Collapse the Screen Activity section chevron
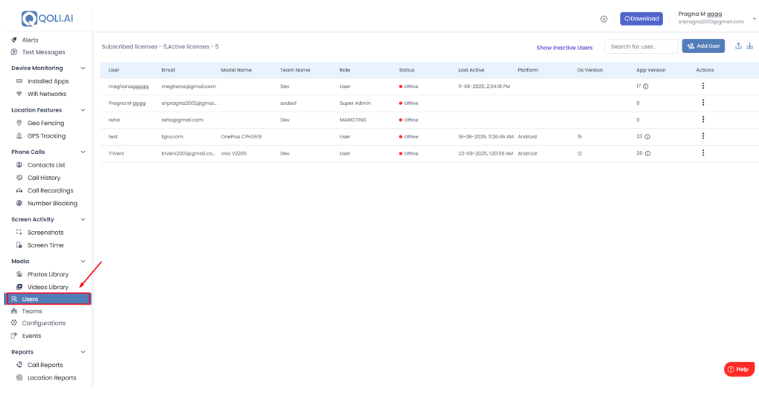 click(x=83, y=219)
